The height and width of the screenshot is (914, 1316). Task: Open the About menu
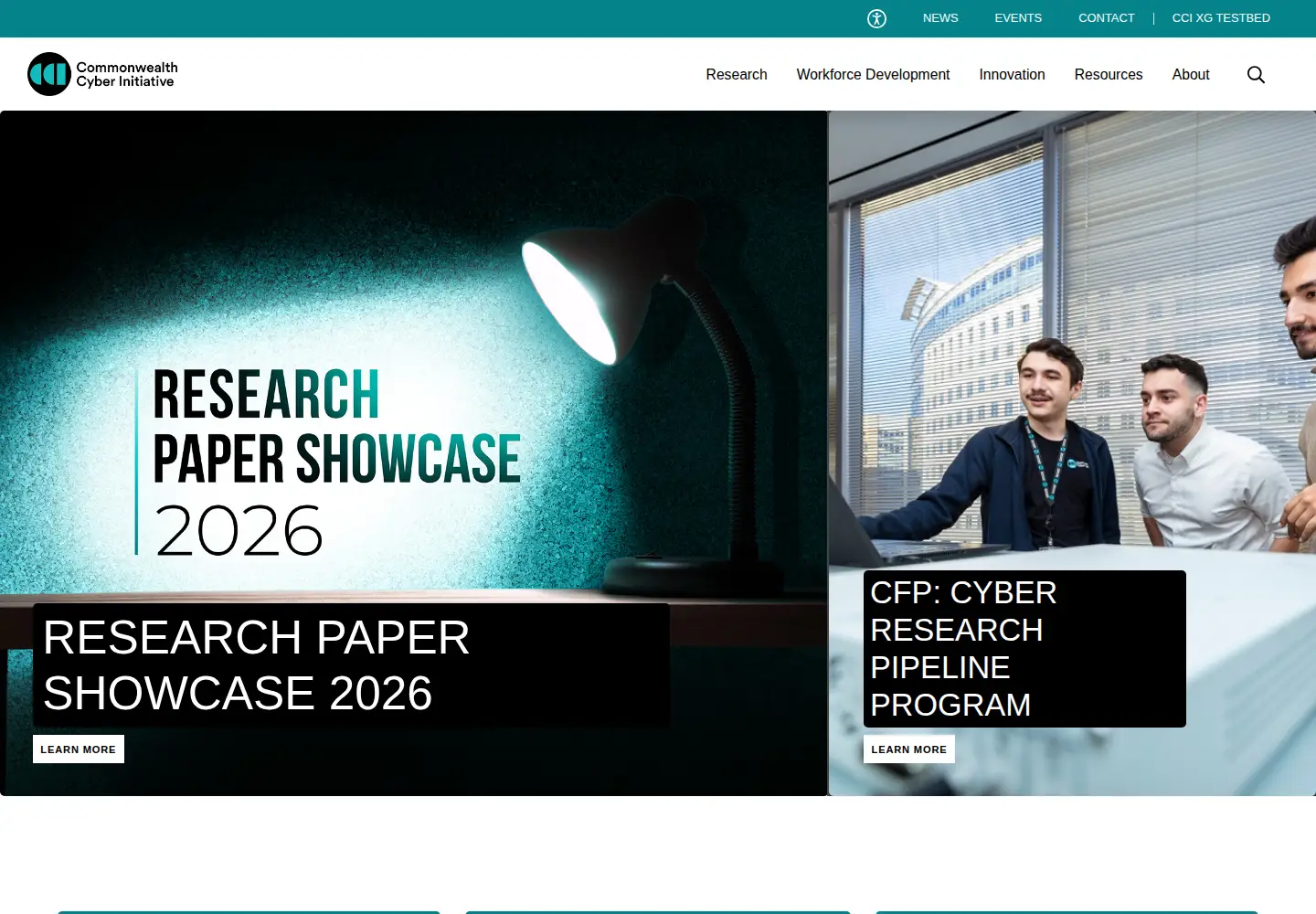click(x=1191, y=75)
